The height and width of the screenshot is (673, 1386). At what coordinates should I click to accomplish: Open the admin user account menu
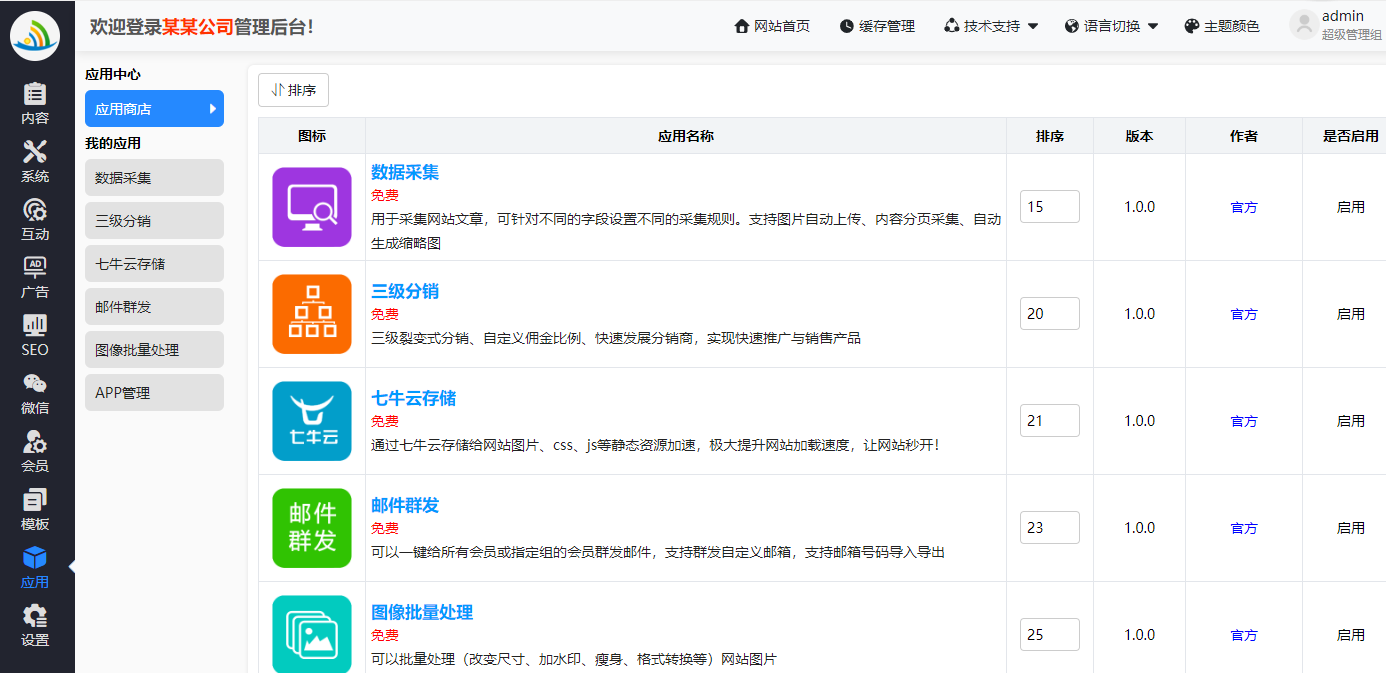1335,25
